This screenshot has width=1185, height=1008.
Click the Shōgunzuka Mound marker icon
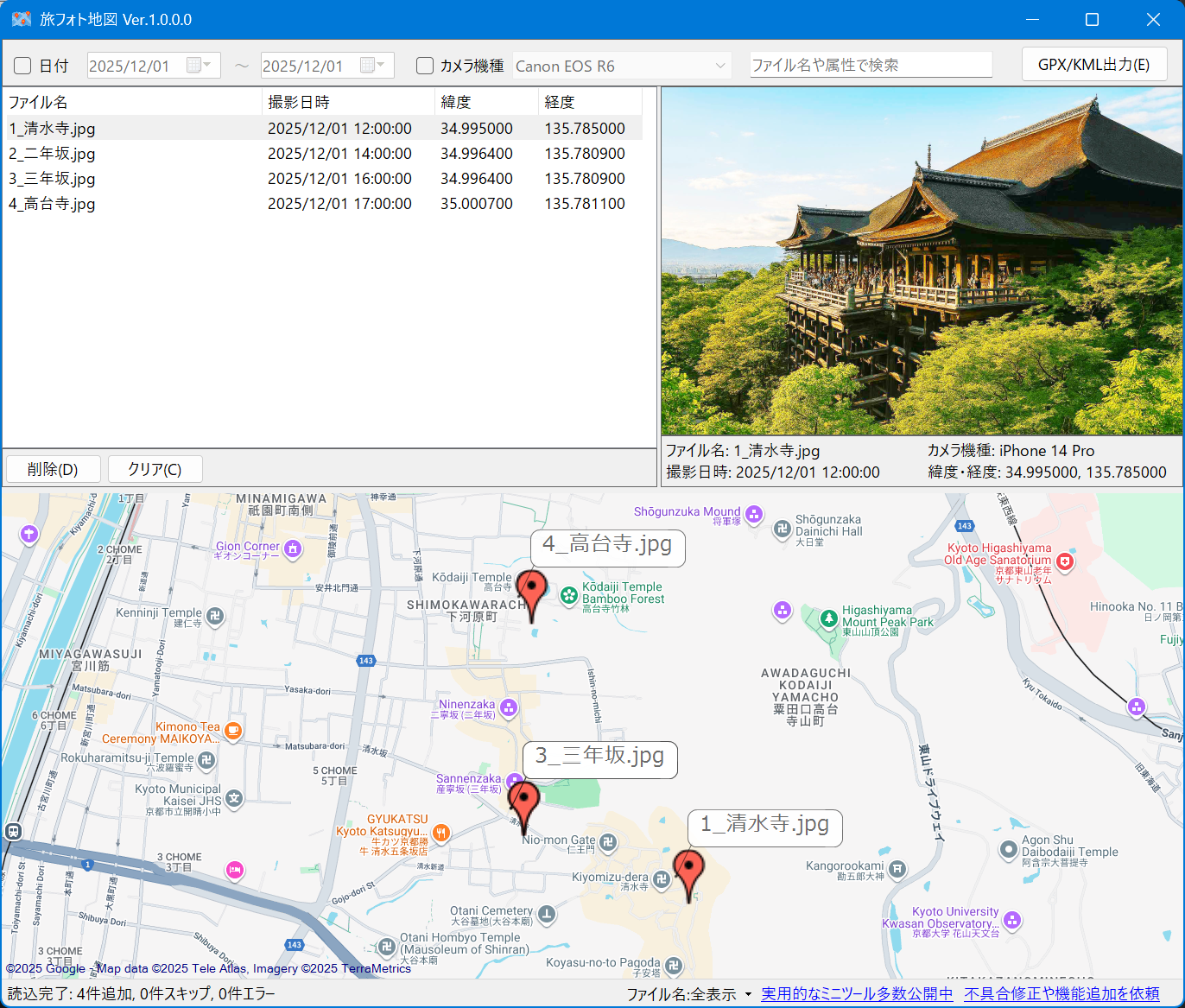coord(754,515)
